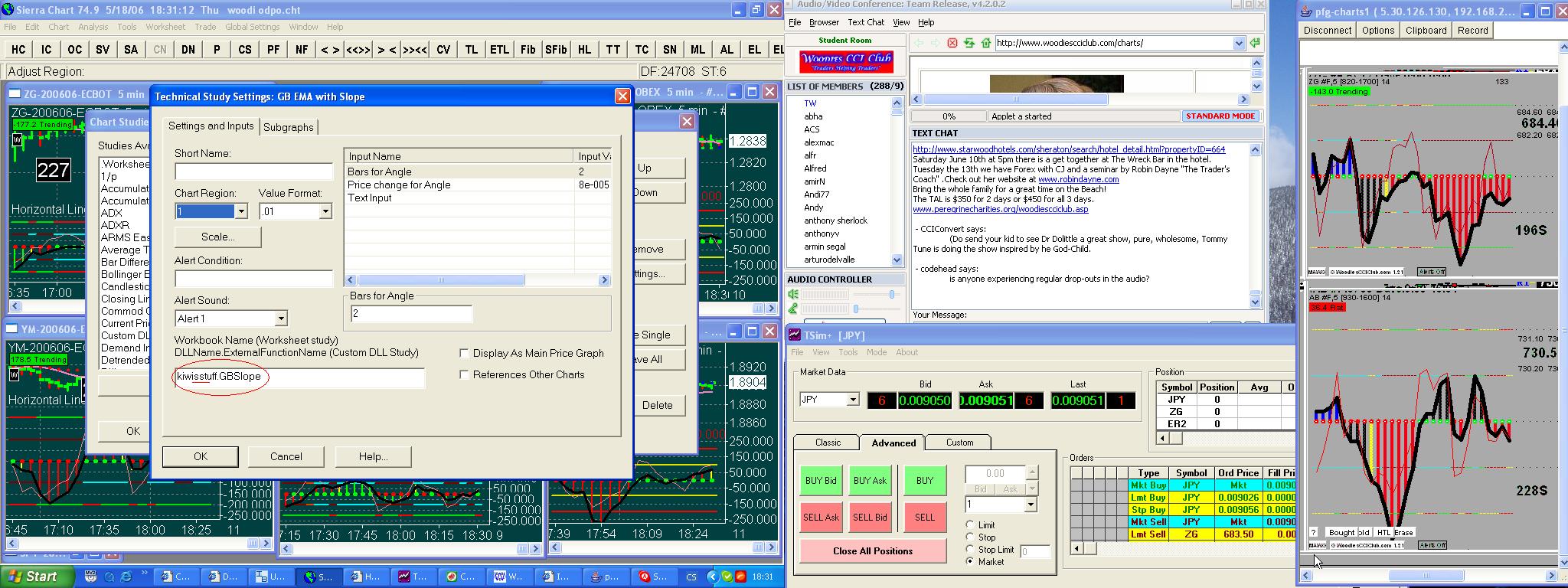Click the Scale... button in study settings
The width and height of the screenshot is (1568, 588).
[x=217, y=237]
